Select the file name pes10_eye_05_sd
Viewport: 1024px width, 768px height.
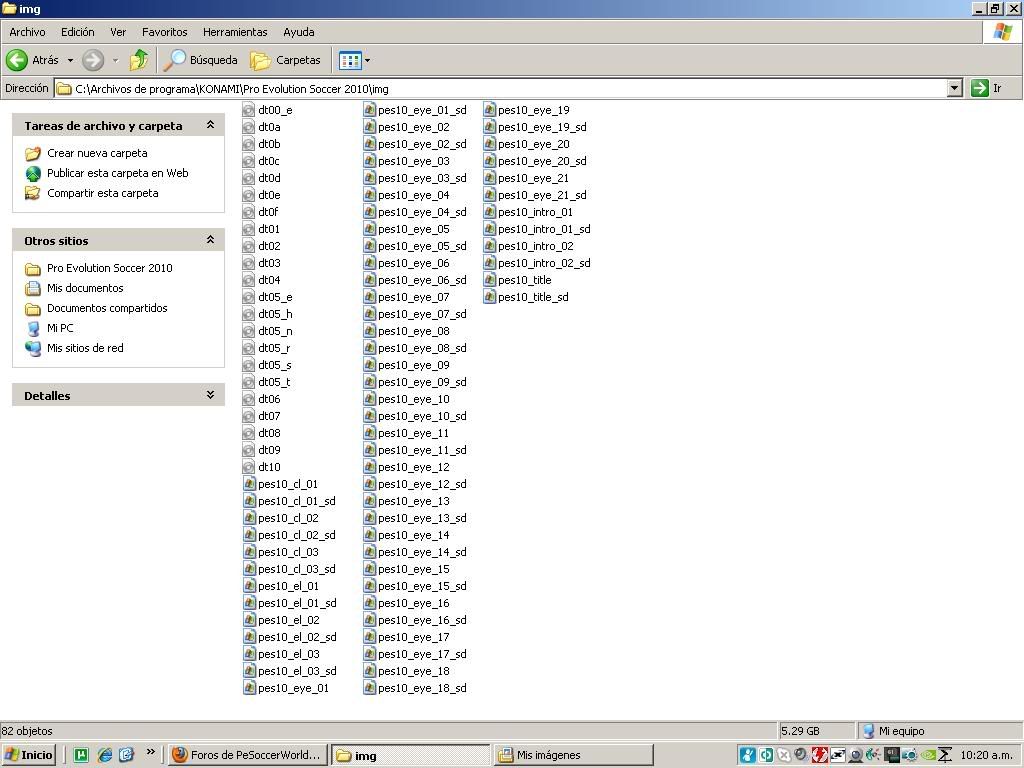click(423, 246)
